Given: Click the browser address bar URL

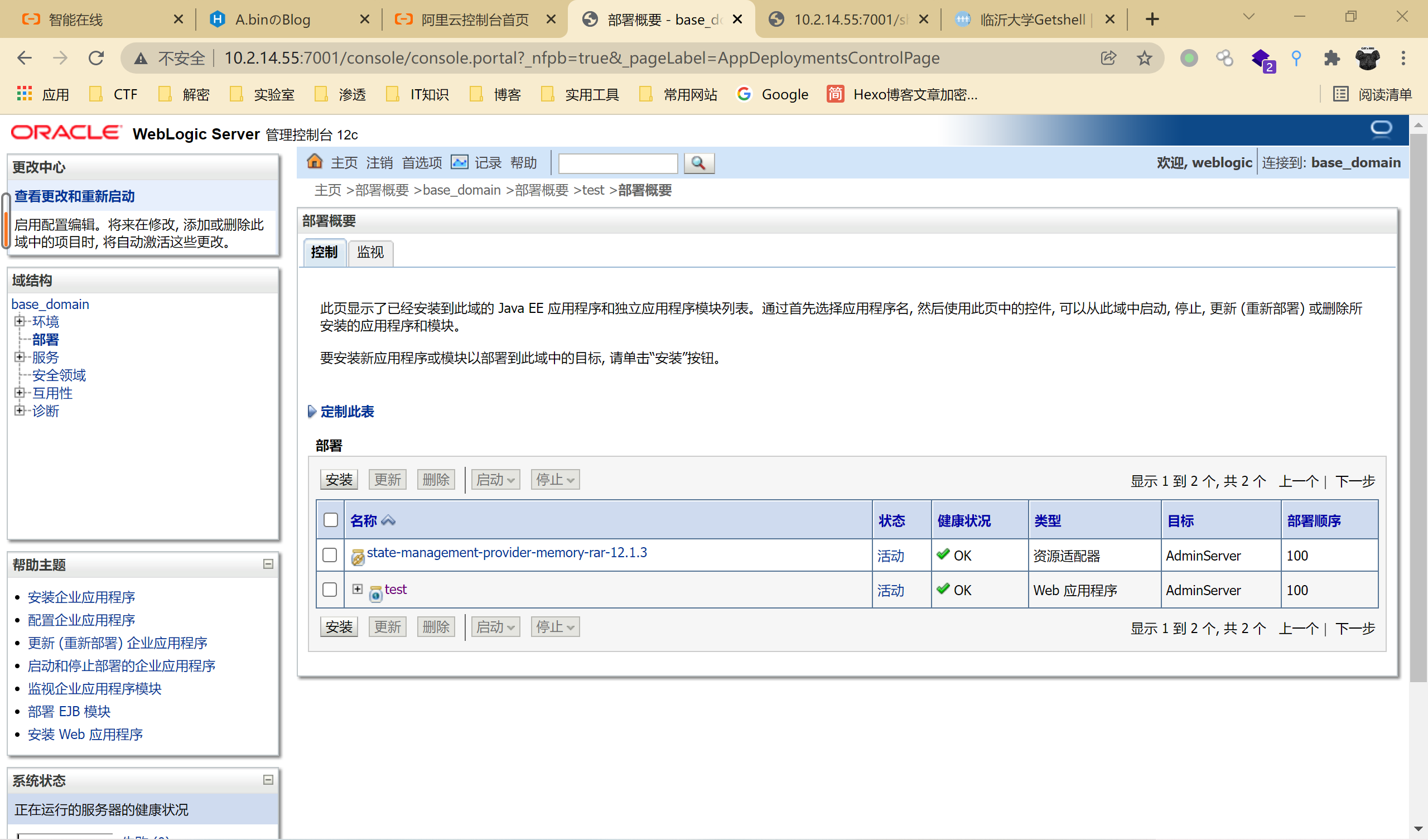Looking at the screenshot, I should coord(582,58).
